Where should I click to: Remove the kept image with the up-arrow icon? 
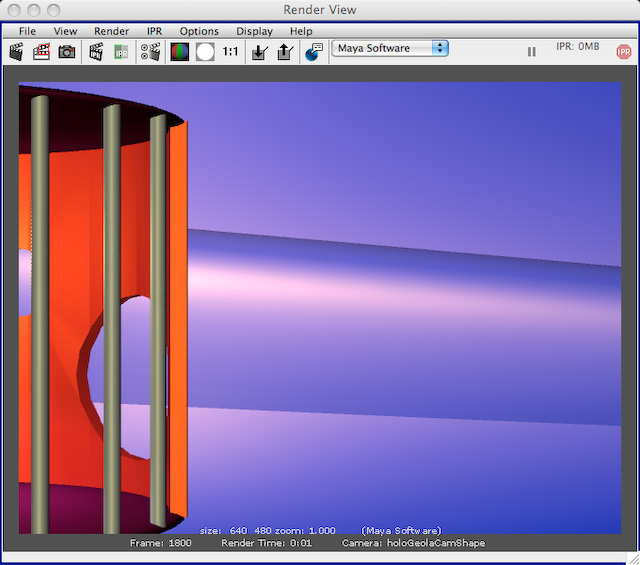[284, 51]
